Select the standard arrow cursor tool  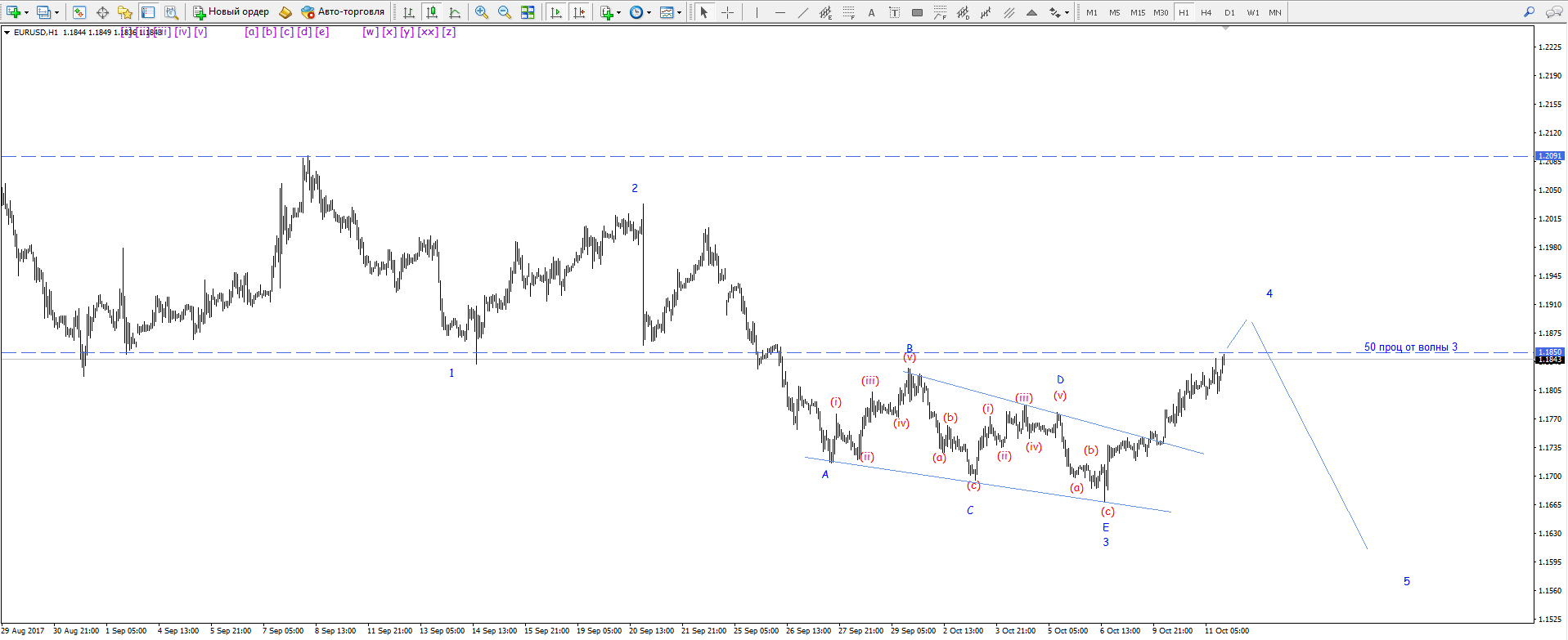click(x=704, y=12)
